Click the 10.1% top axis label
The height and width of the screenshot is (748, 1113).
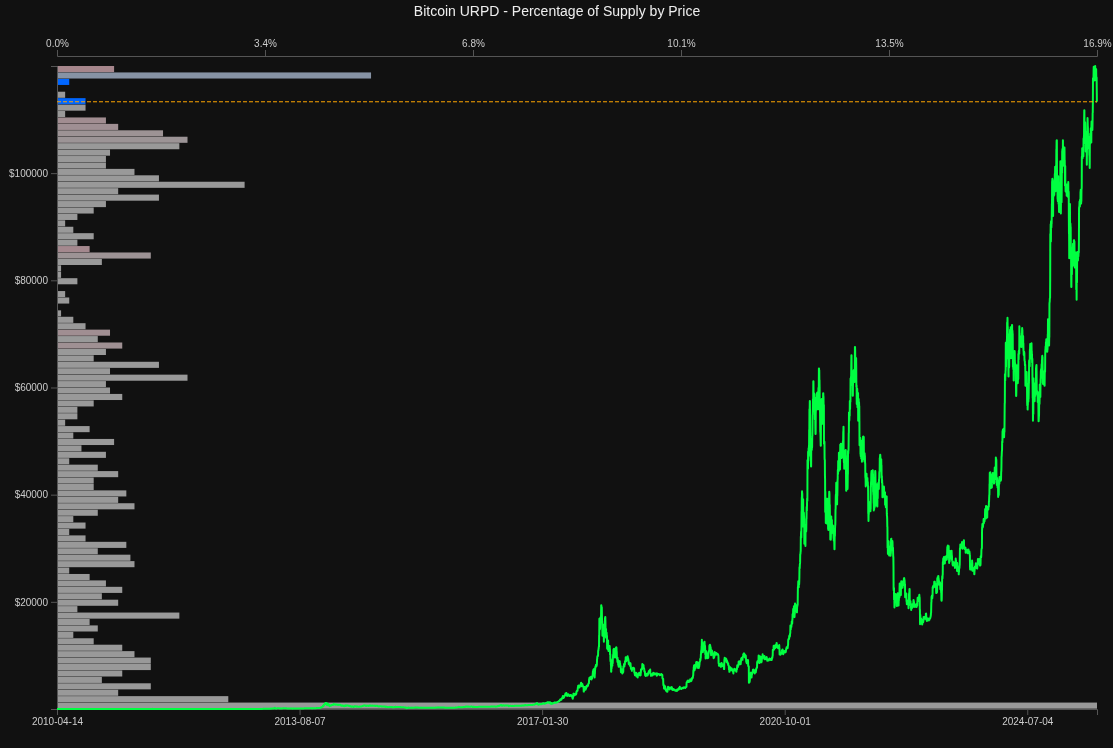(x=681, y=43)
